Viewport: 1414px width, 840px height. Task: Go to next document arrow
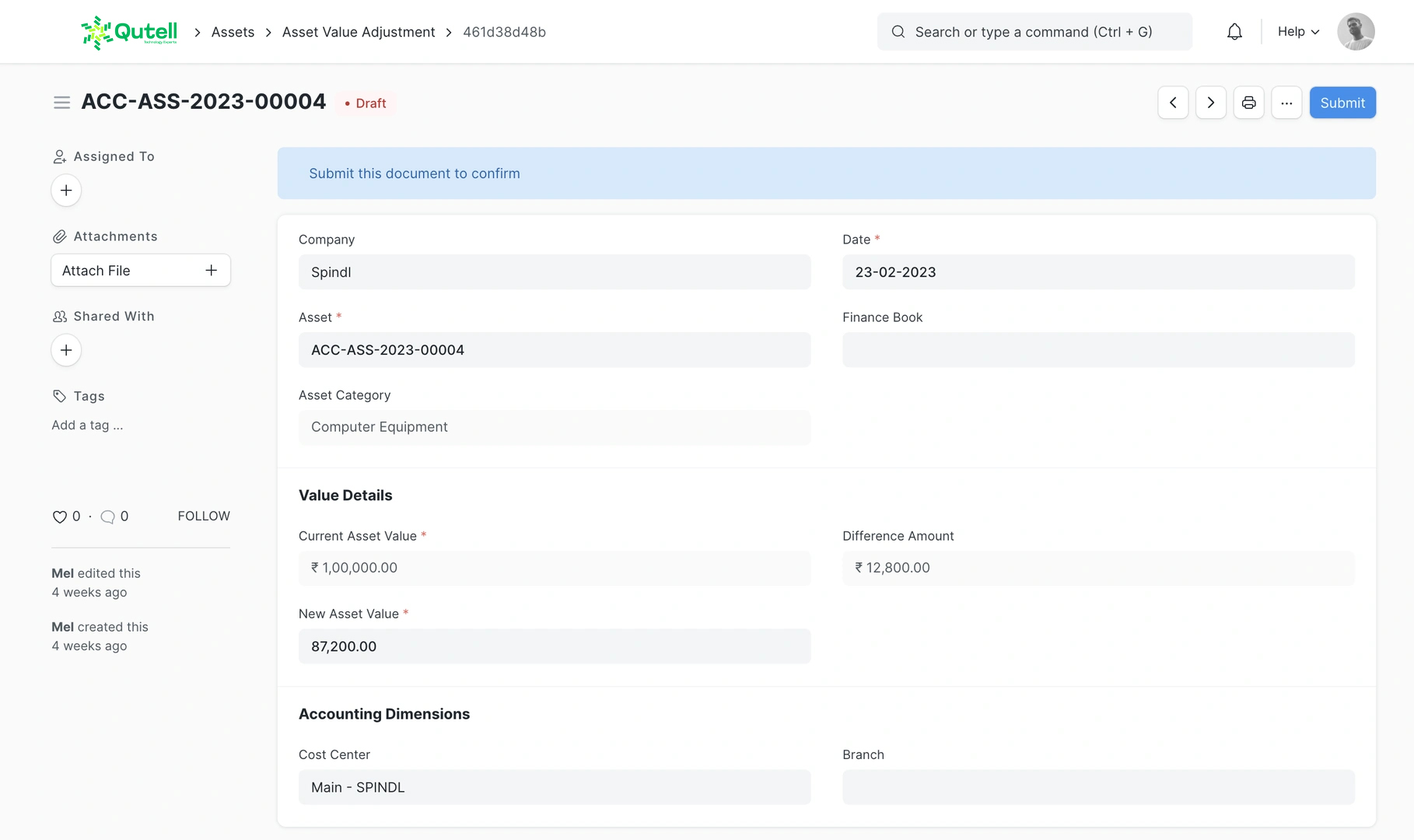coord(1210,103)
